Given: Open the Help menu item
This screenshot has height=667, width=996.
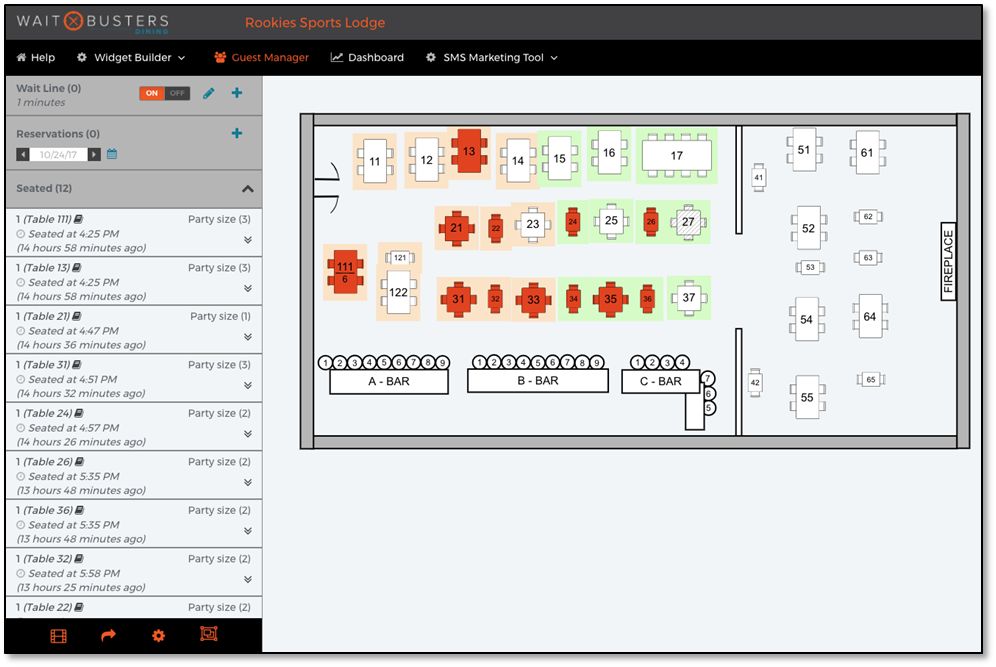Looking at the screenshot, I should click(36, 57).
